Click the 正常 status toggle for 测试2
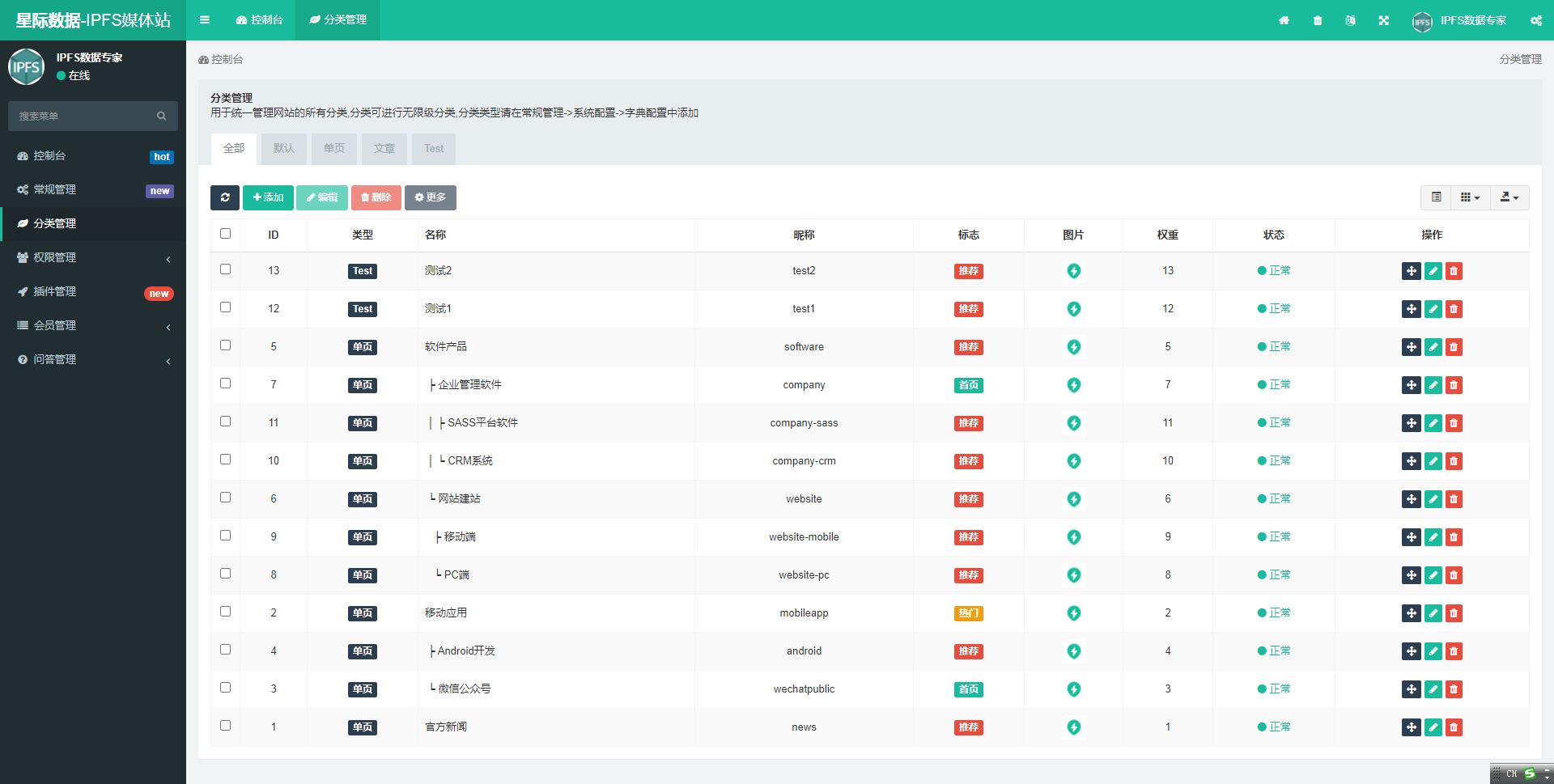The width and height of the screenshot is (1554, 784). (1274, 271)
